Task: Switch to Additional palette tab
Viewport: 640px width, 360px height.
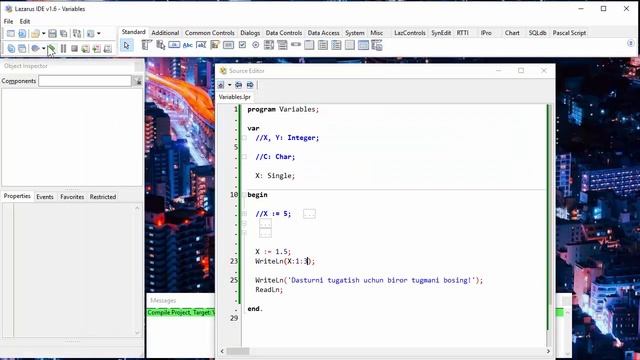Action: pos(165,33)
